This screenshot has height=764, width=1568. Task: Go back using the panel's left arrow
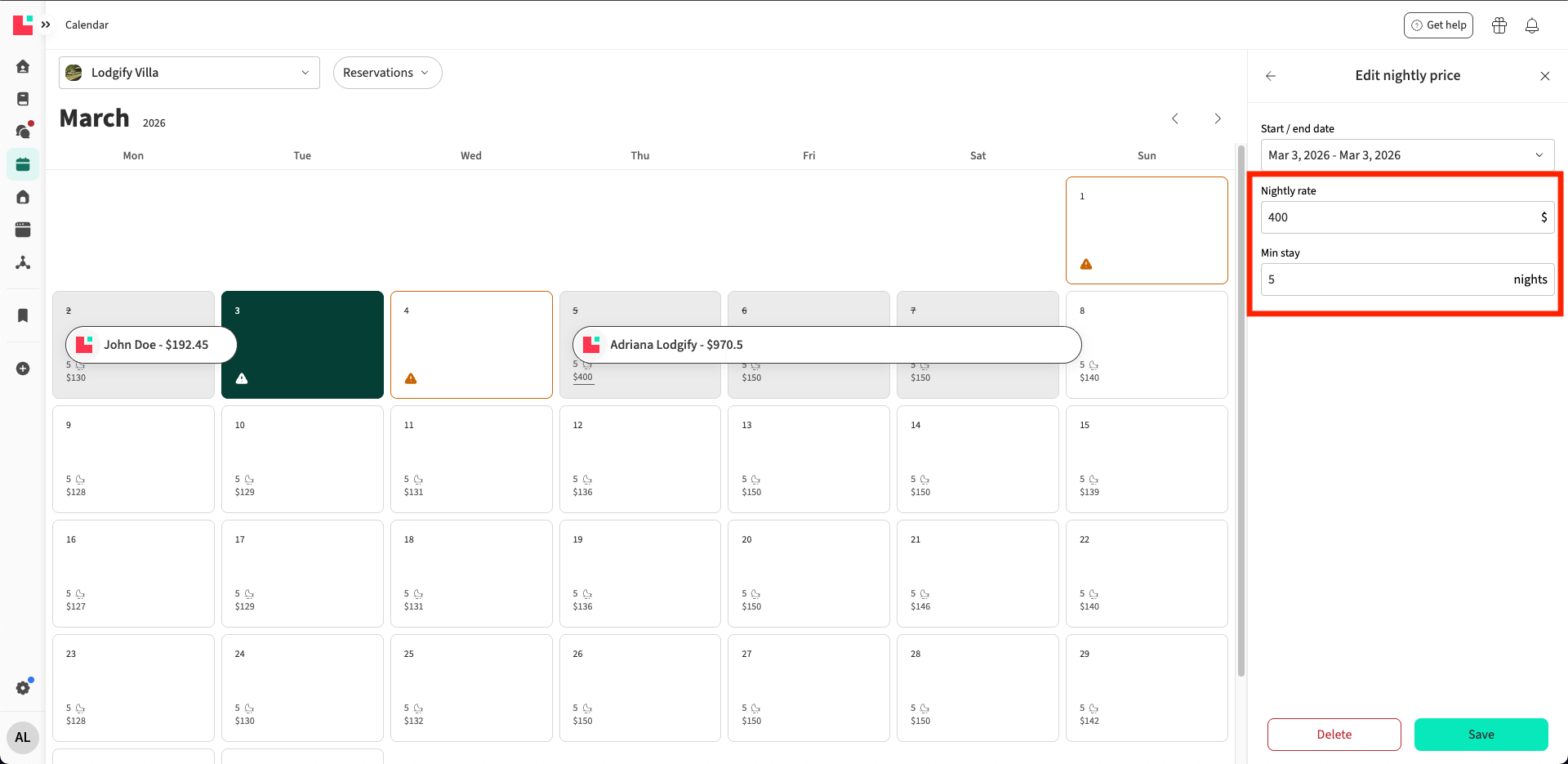(1270, 76)
